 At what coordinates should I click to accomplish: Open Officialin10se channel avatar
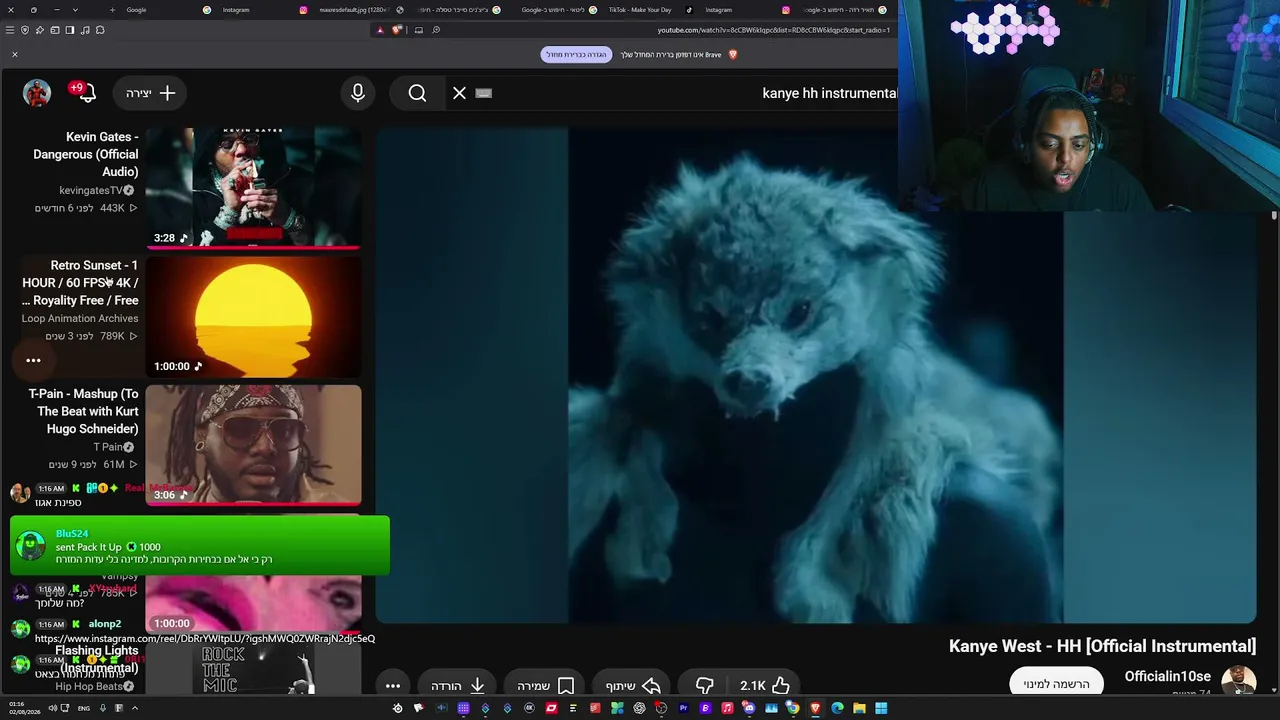(x=1238, y=680)
